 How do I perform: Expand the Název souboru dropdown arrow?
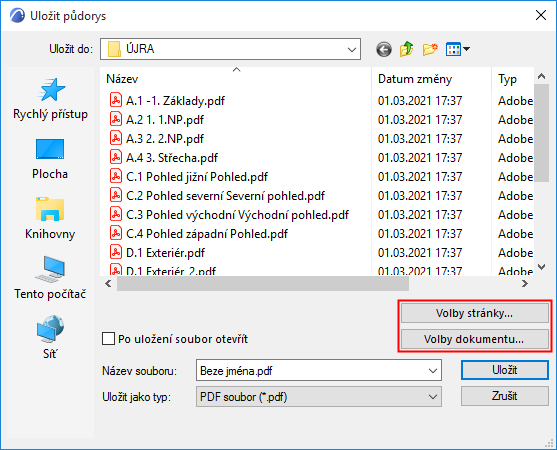coord(433,371)
